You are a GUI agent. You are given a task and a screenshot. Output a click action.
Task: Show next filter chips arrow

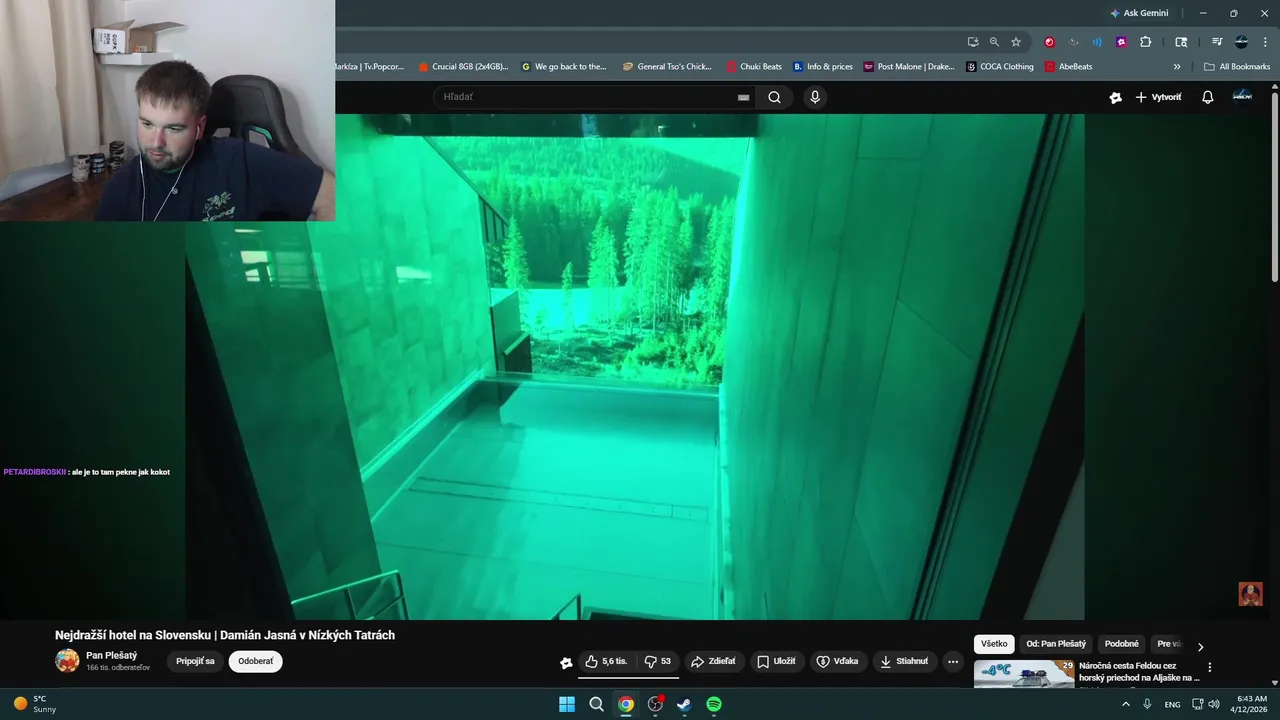pos(1200,646)
